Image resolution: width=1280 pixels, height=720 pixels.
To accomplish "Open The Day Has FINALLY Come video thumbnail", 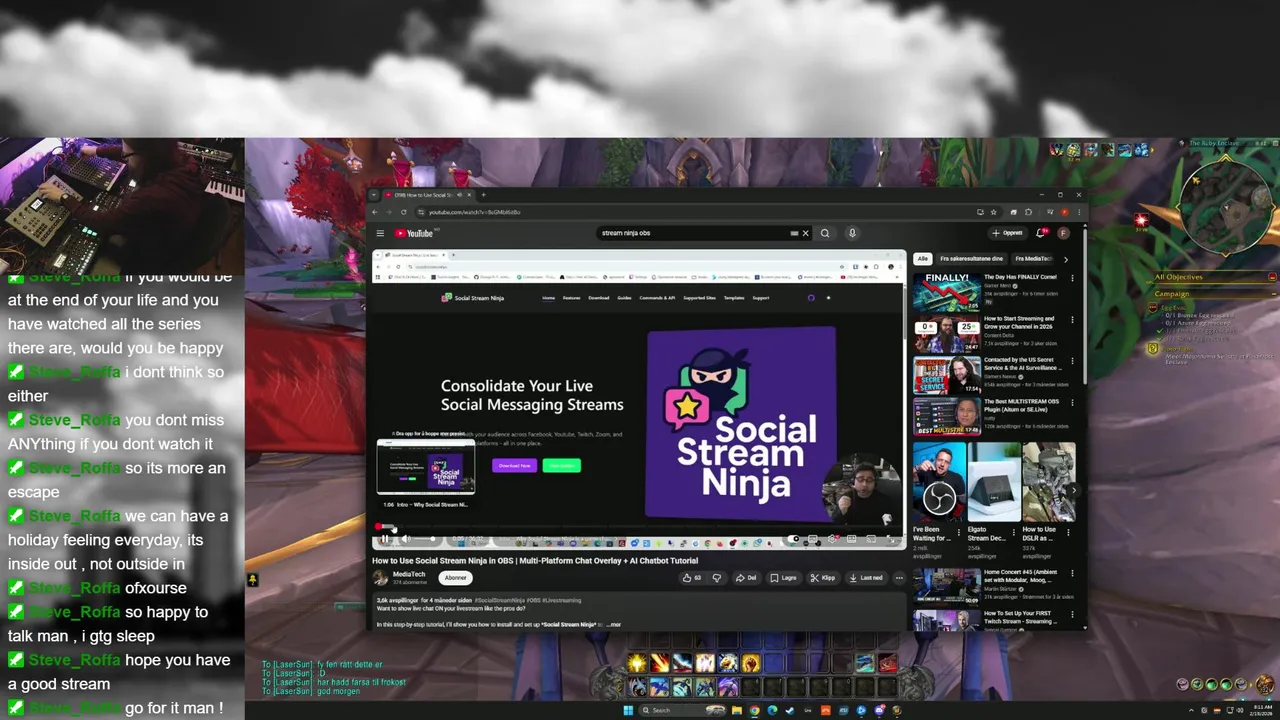I will [946, 292].
